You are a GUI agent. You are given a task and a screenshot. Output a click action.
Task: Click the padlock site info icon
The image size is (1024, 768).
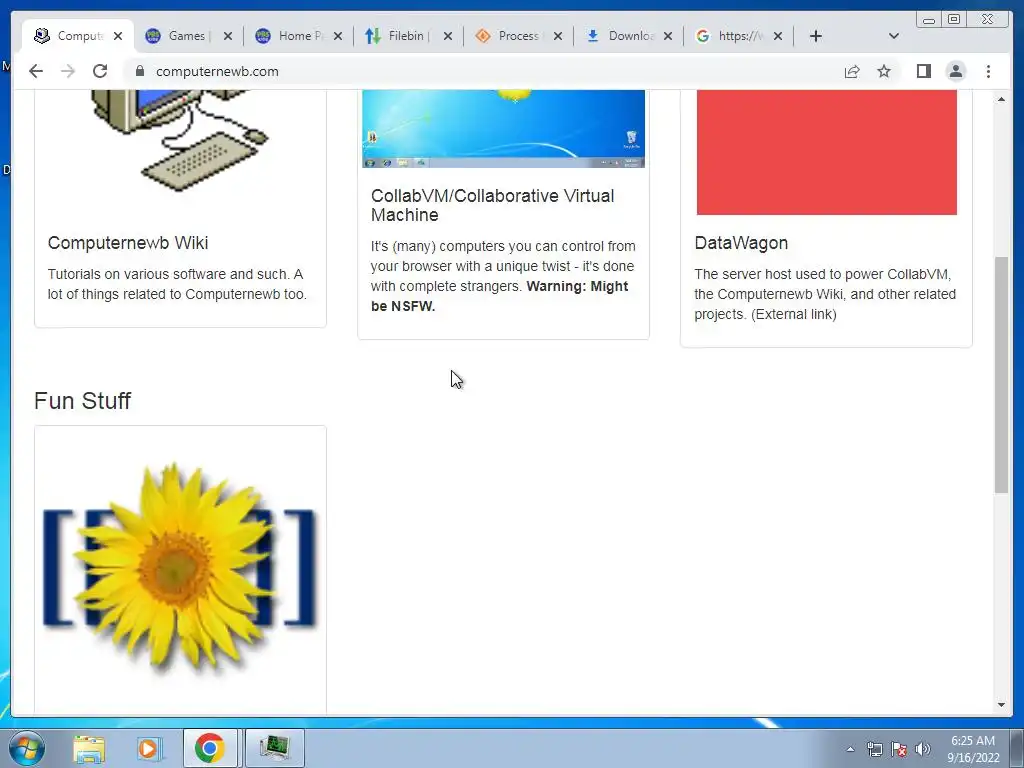point(140,71)
